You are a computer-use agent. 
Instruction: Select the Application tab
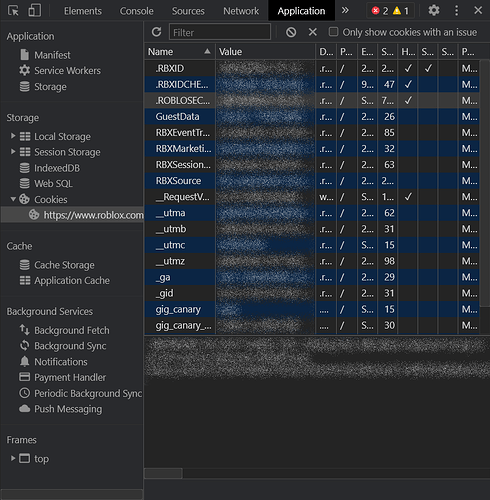(301, 11)
